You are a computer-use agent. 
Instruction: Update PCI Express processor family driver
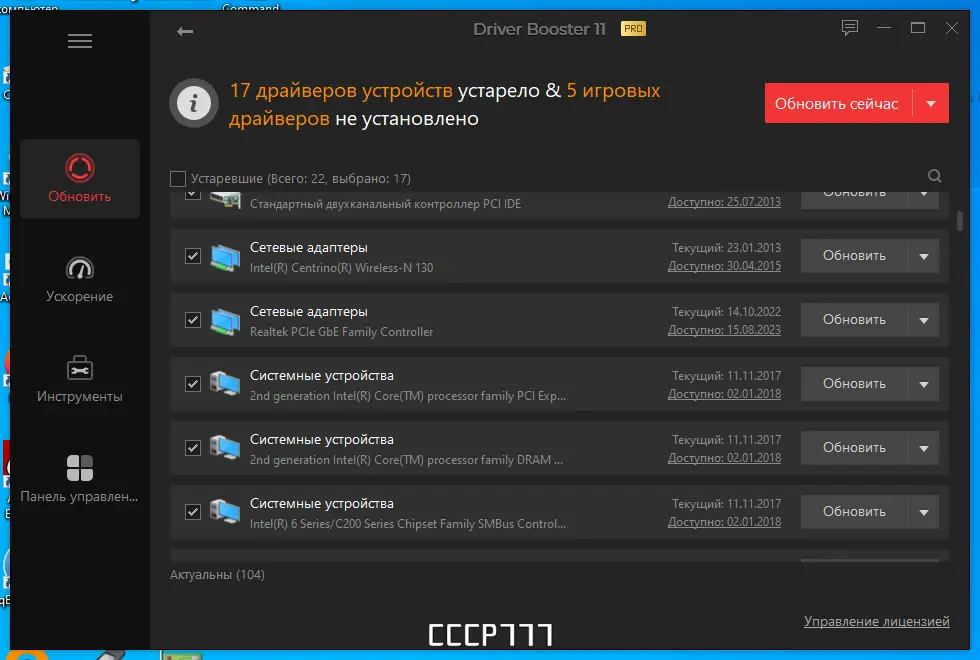pyautogui.click(x=854, y=384)
